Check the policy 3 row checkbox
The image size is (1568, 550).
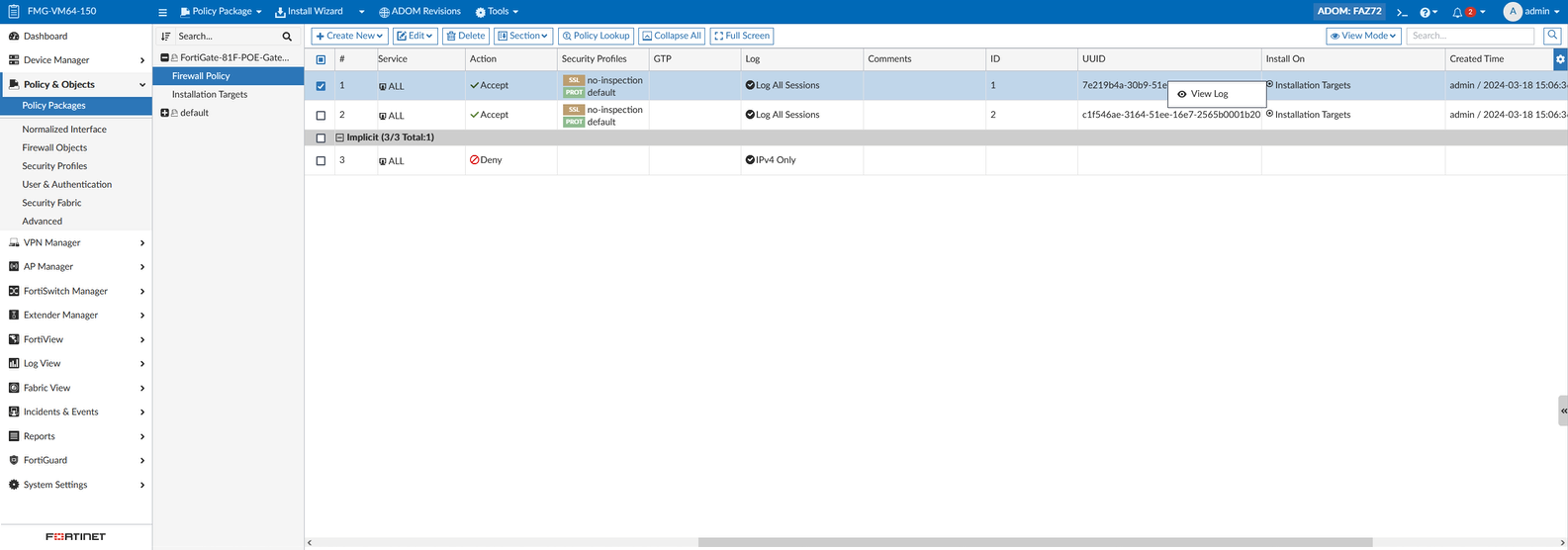[321, 160]
